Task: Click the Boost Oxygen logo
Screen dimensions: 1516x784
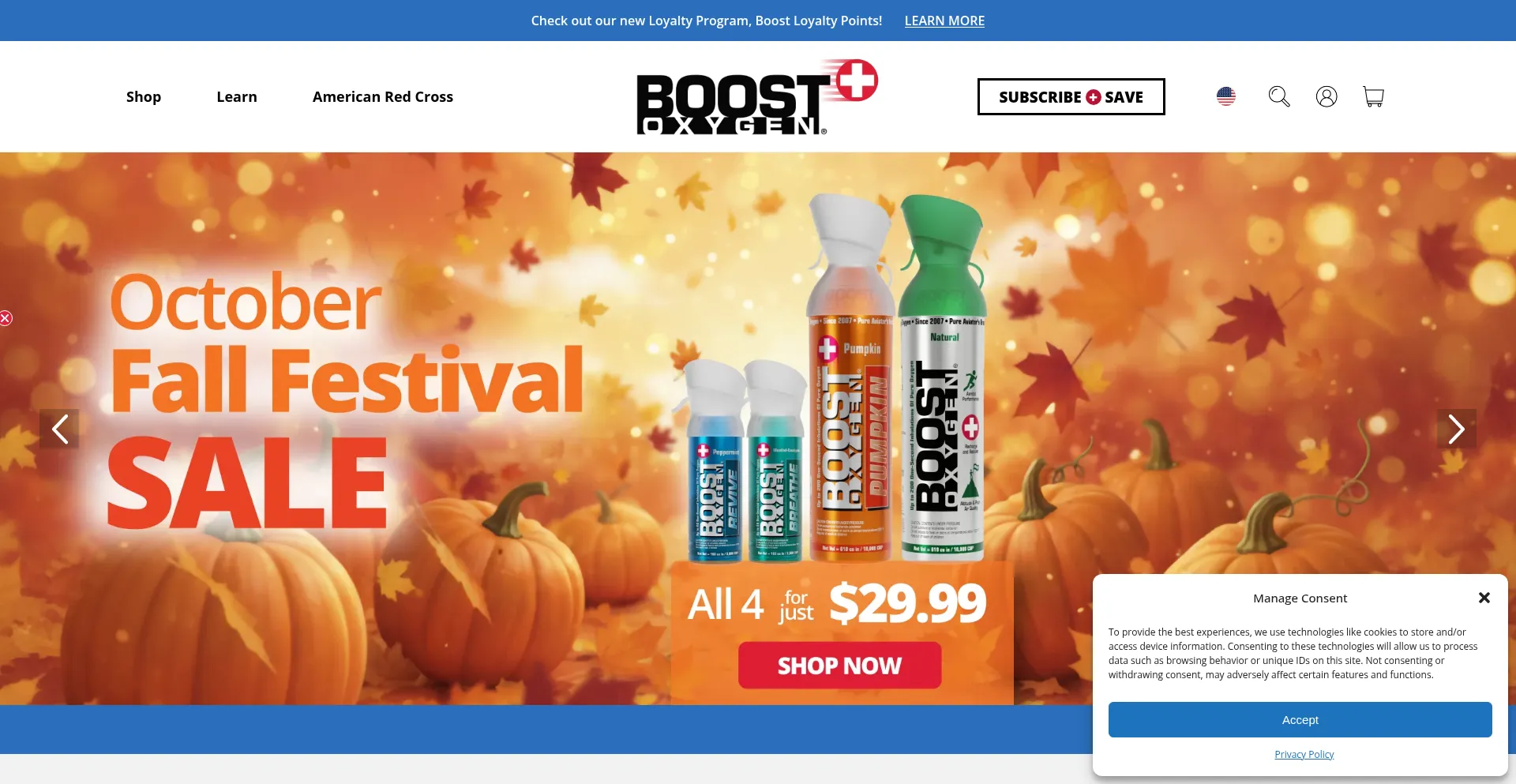Action: (757, 96)
